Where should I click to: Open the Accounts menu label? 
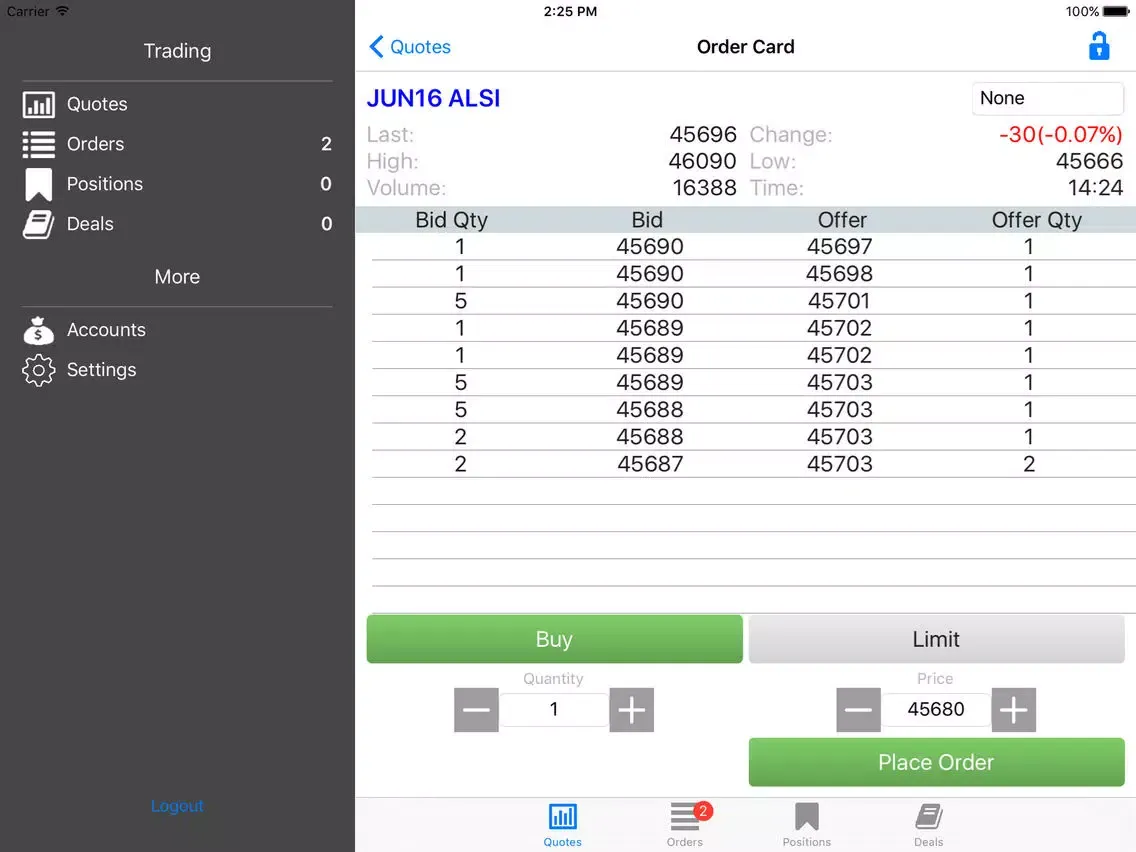pos(106,330)
